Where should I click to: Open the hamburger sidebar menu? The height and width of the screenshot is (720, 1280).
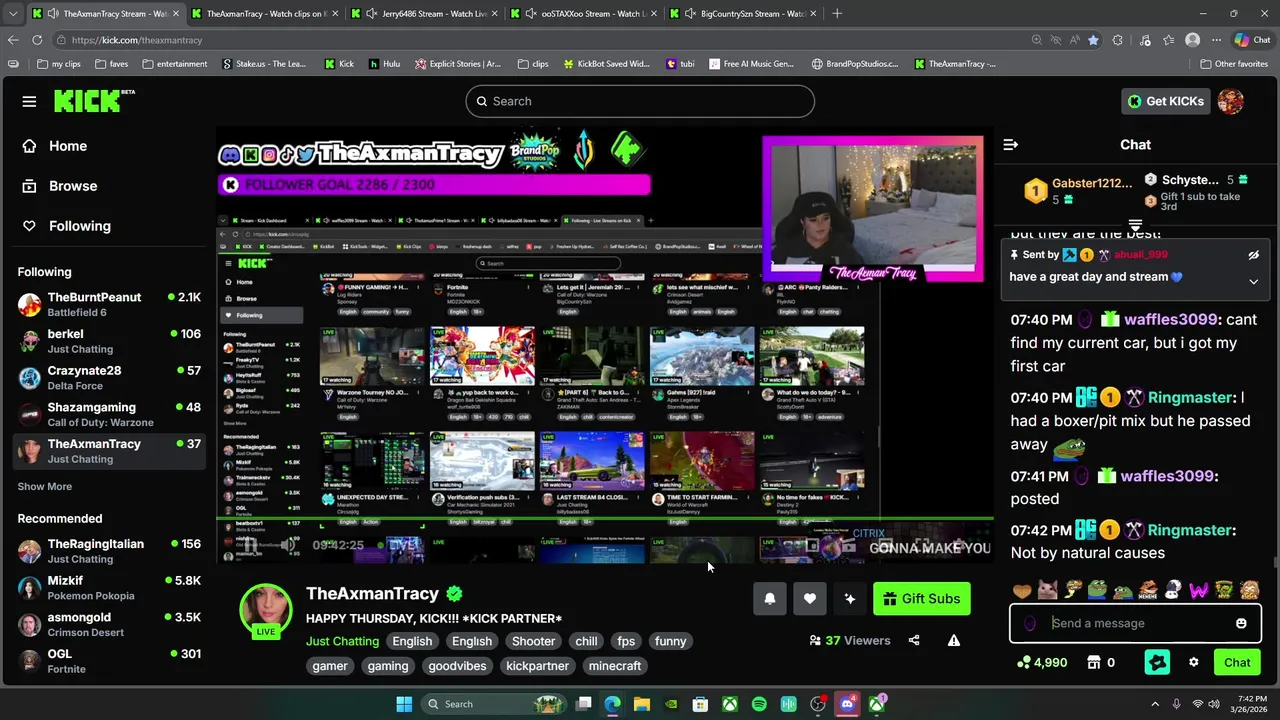pyautogui.click(x=29, y=101)
